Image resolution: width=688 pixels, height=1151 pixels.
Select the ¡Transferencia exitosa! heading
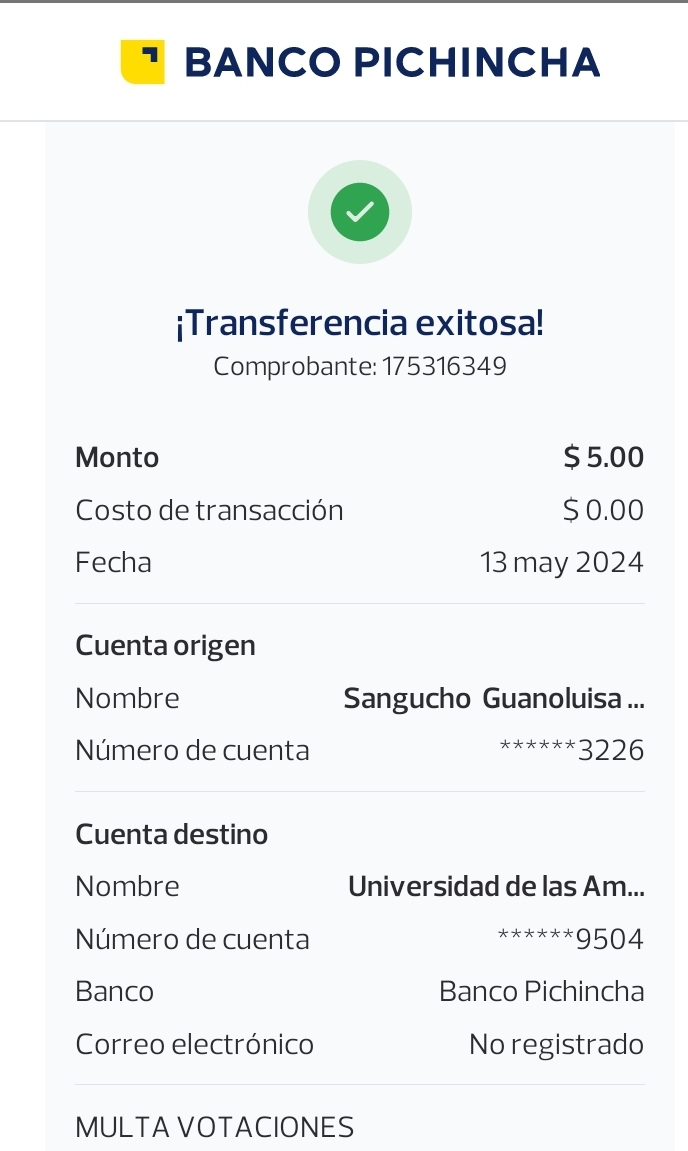[360, 323]
